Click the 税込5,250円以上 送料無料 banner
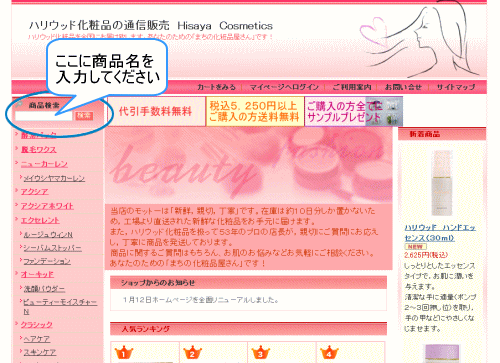Image resolution: width=500 pixels, height=363 pixels. click(255, 111)
